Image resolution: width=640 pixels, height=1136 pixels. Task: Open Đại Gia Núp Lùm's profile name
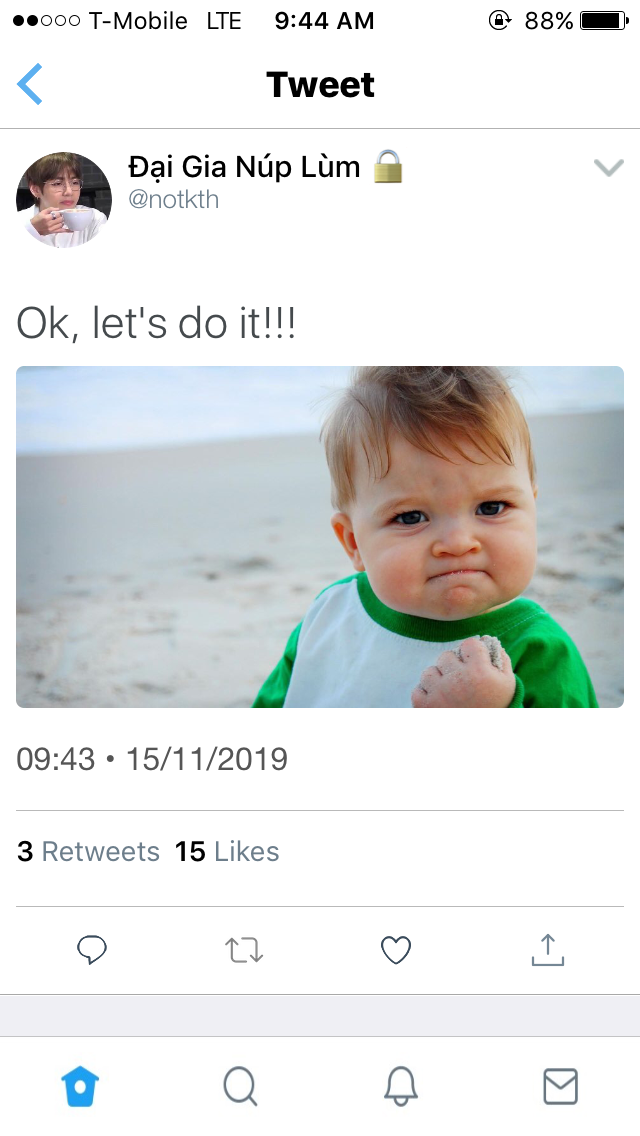point(244,167)
